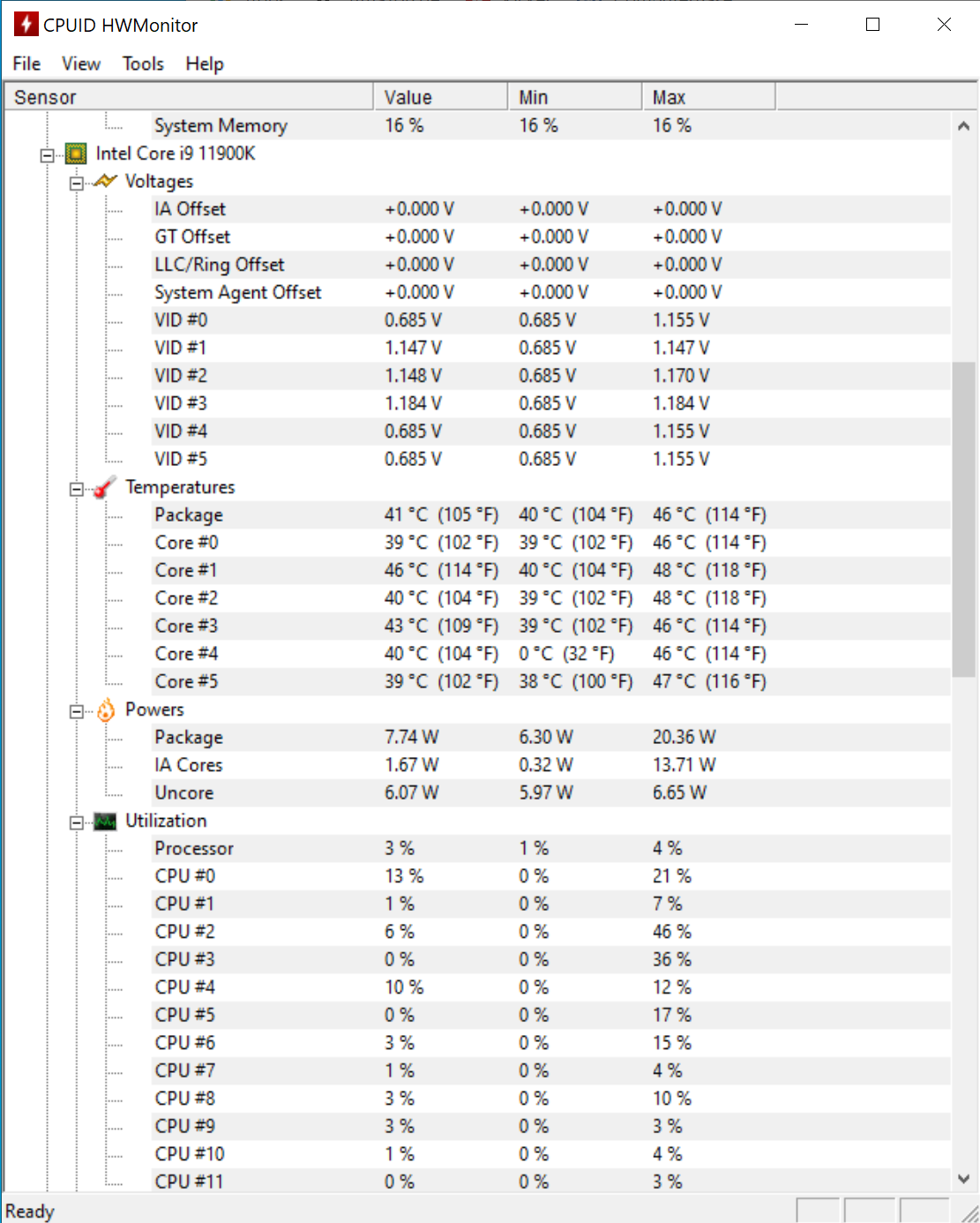The width and height of the screenshot is (980, 1223).
Task: Click the Intel Core i9 CPU chip icon
Action: (77, 154)
